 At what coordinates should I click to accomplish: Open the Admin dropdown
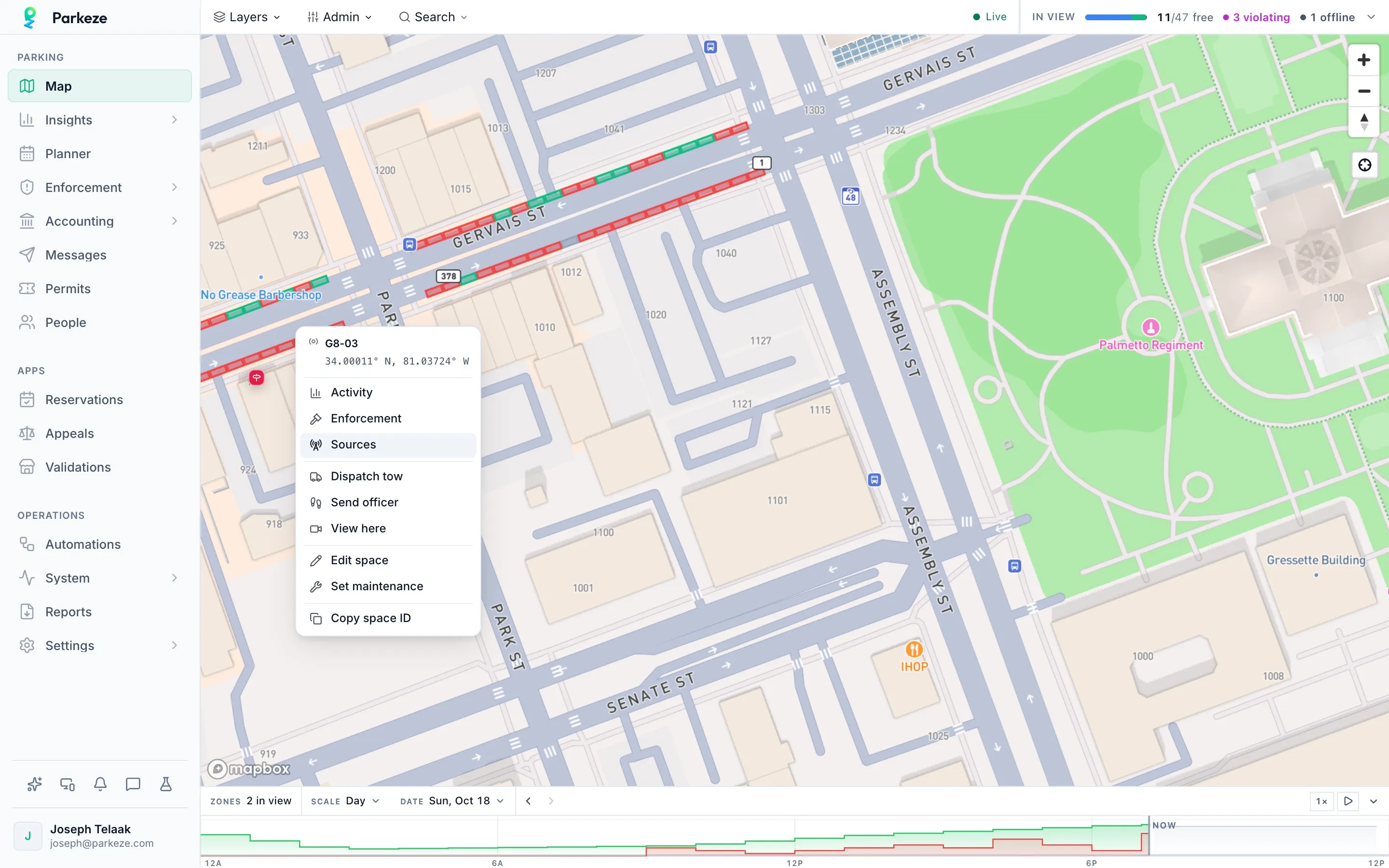pos(340,17)
